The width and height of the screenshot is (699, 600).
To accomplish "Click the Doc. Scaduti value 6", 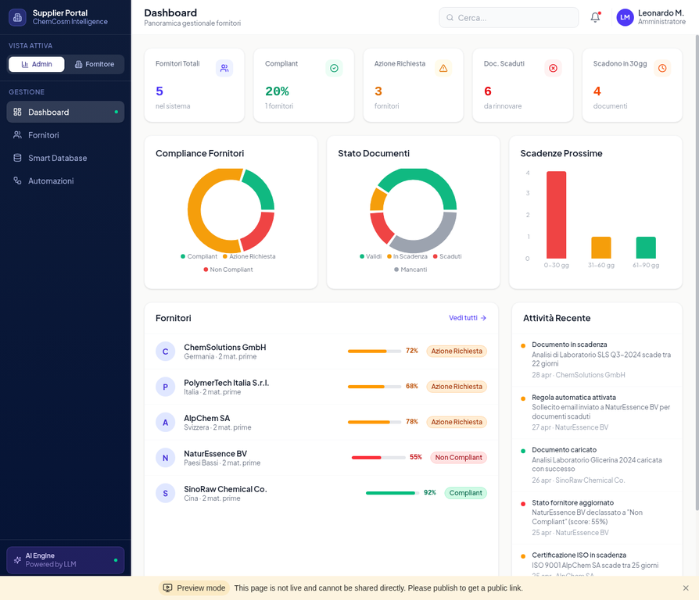I will click(488, 91).
